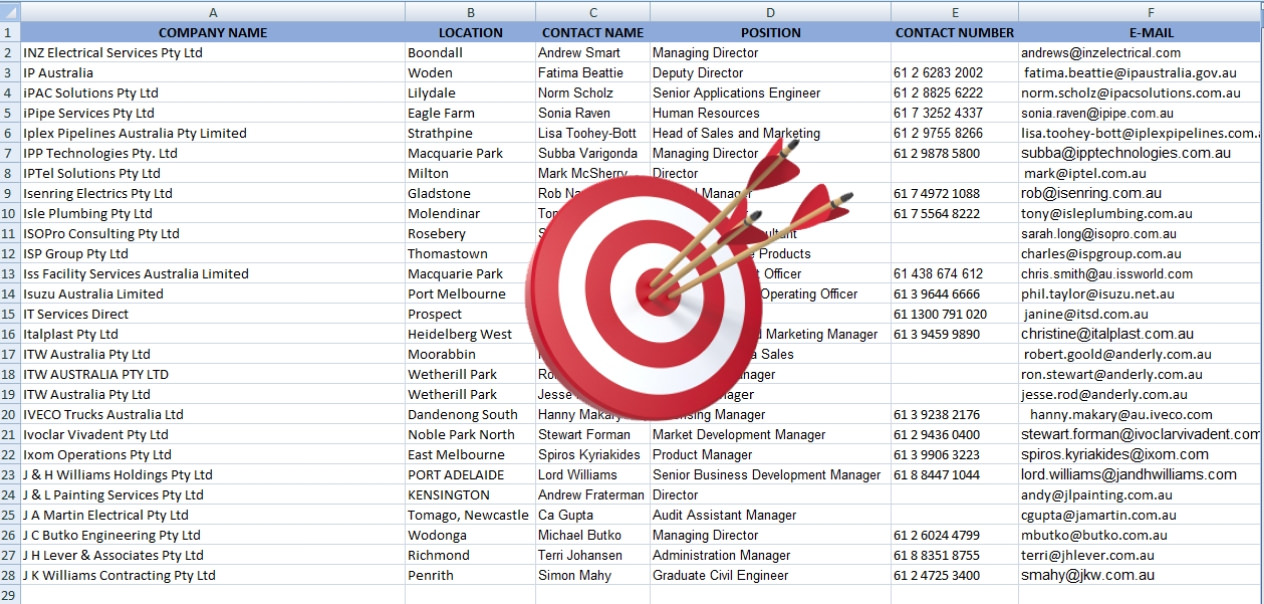Select cell IT Services Direct
1264x604 pixels.
213,314
